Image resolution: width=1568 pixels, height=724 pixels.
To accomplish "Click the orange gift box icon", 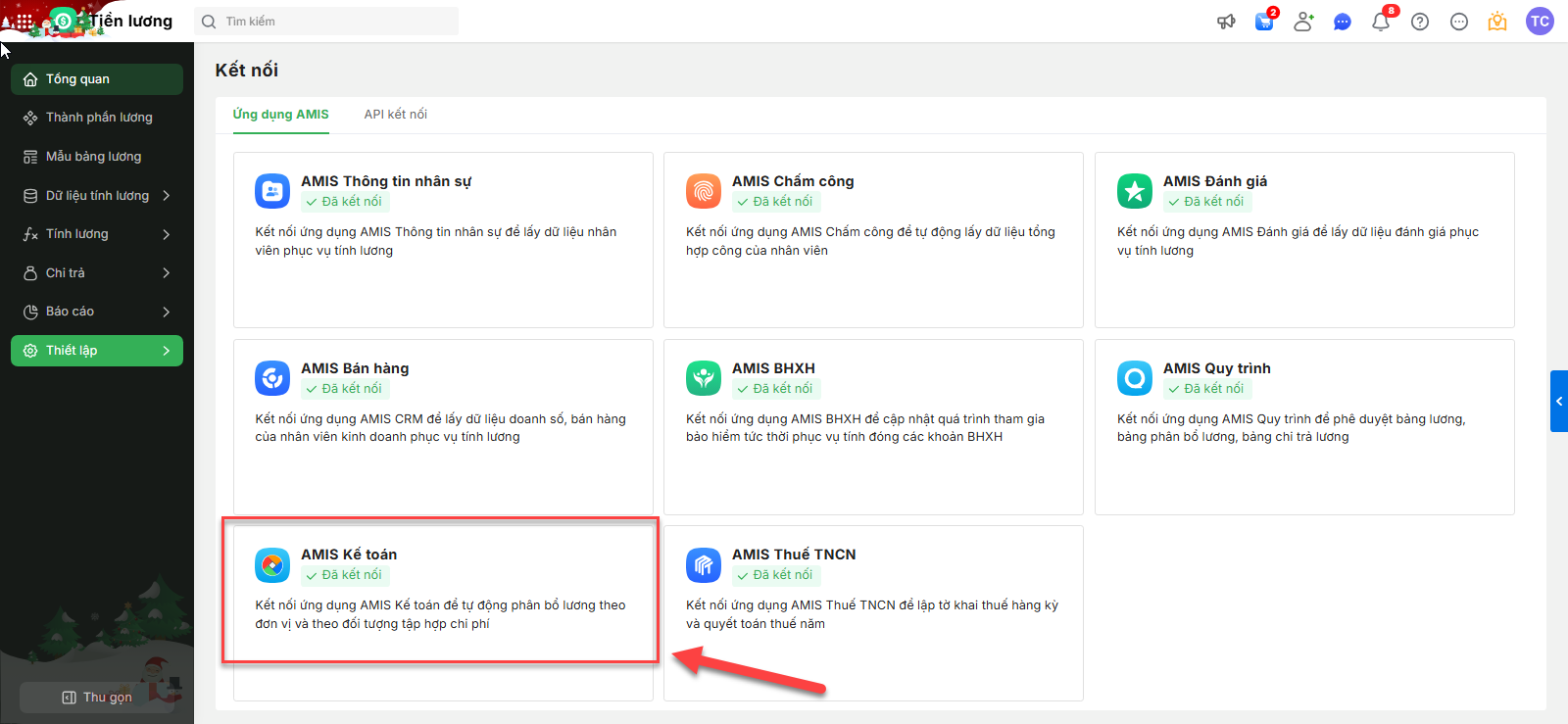I will 1497,22.
